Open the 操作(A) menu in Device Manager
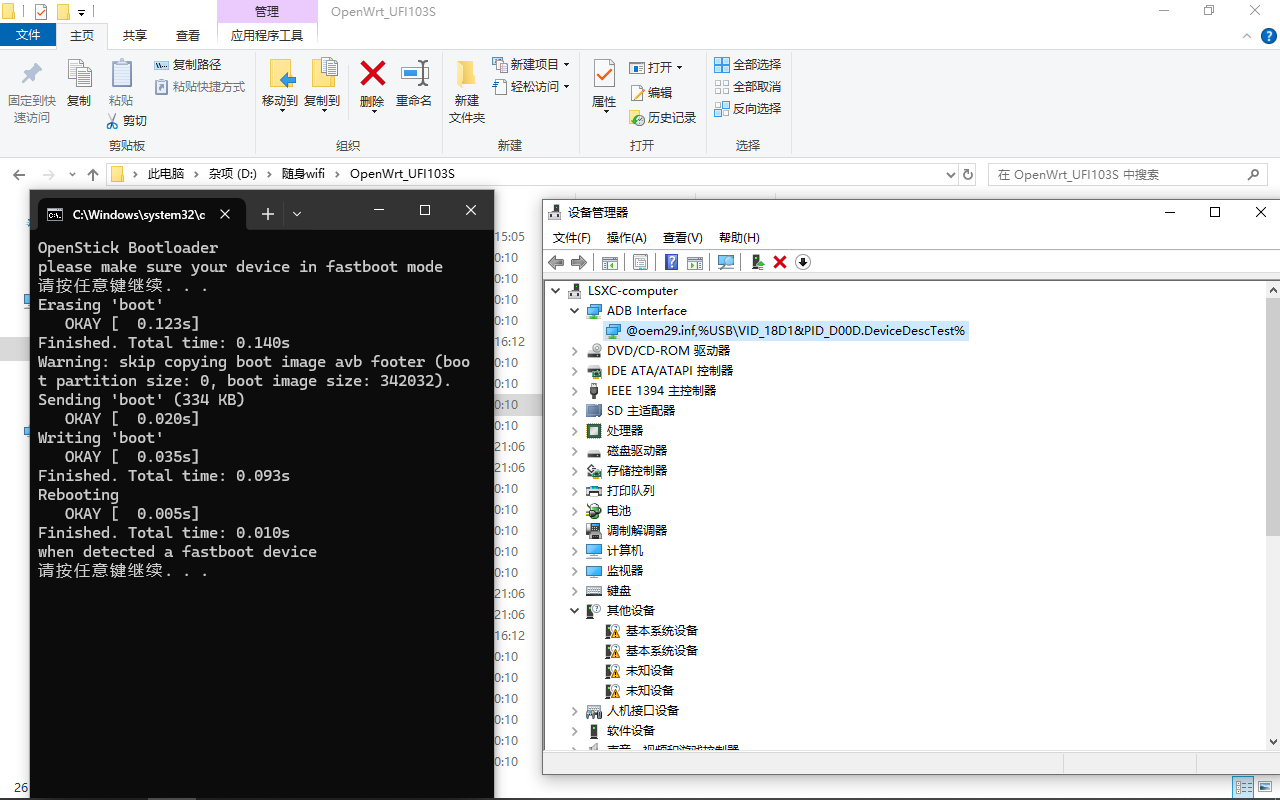Screen dimensions: 1280x800 626,238
